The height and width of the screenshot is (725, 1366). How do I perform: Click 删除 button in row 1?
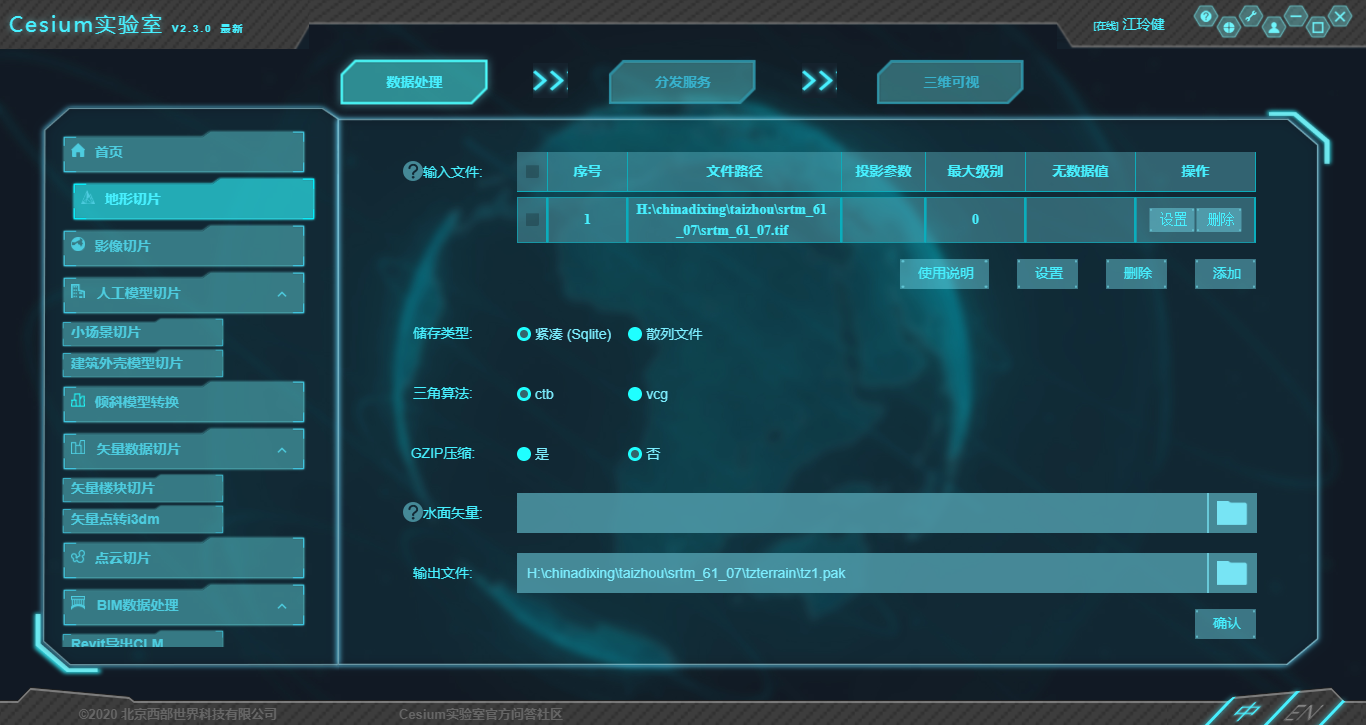click(1220, 220)
